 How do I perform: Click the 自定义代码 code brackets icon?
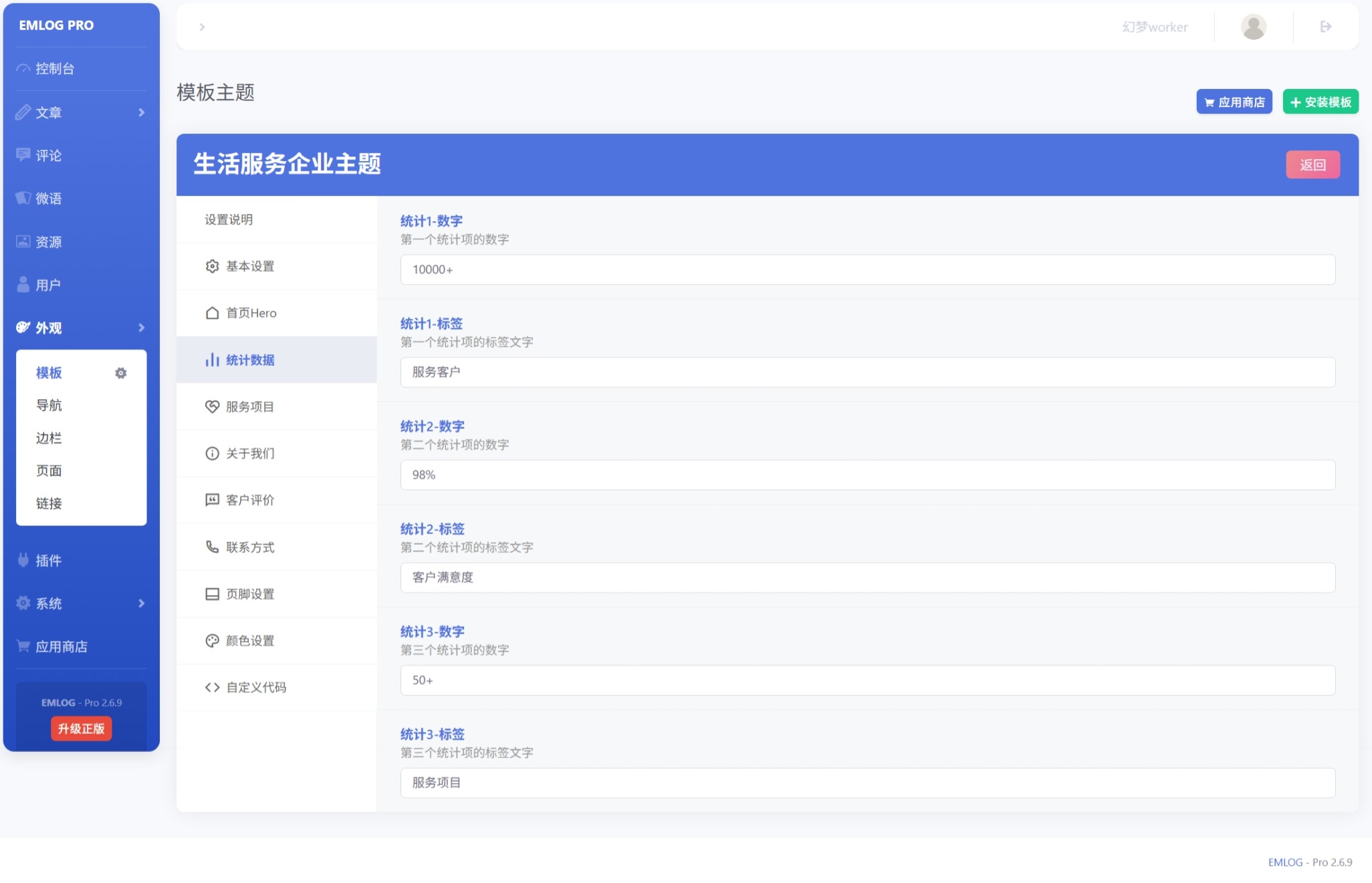[x=212, y=687]
